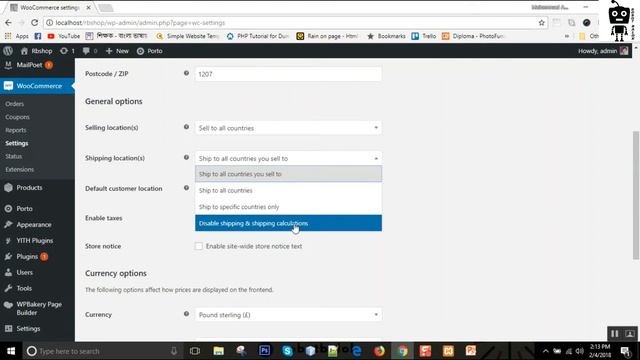Open WooCommerce Extensions submenu

20,169
